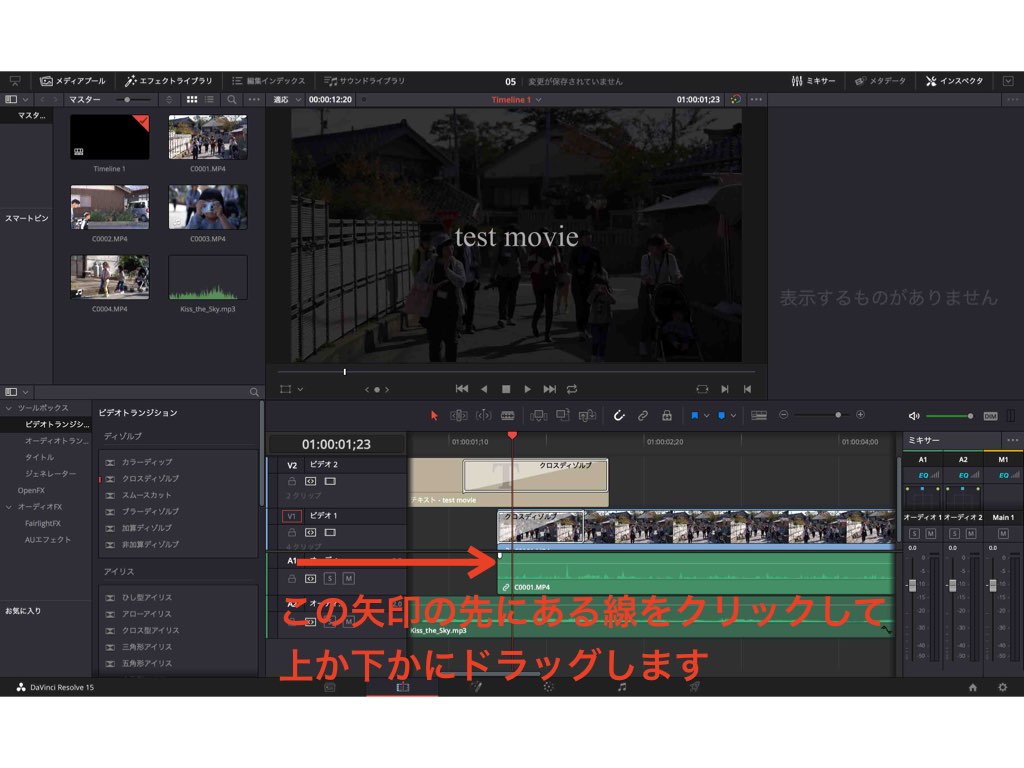Open the Effects Library panel
The image size is (1024, 768).
168,81
